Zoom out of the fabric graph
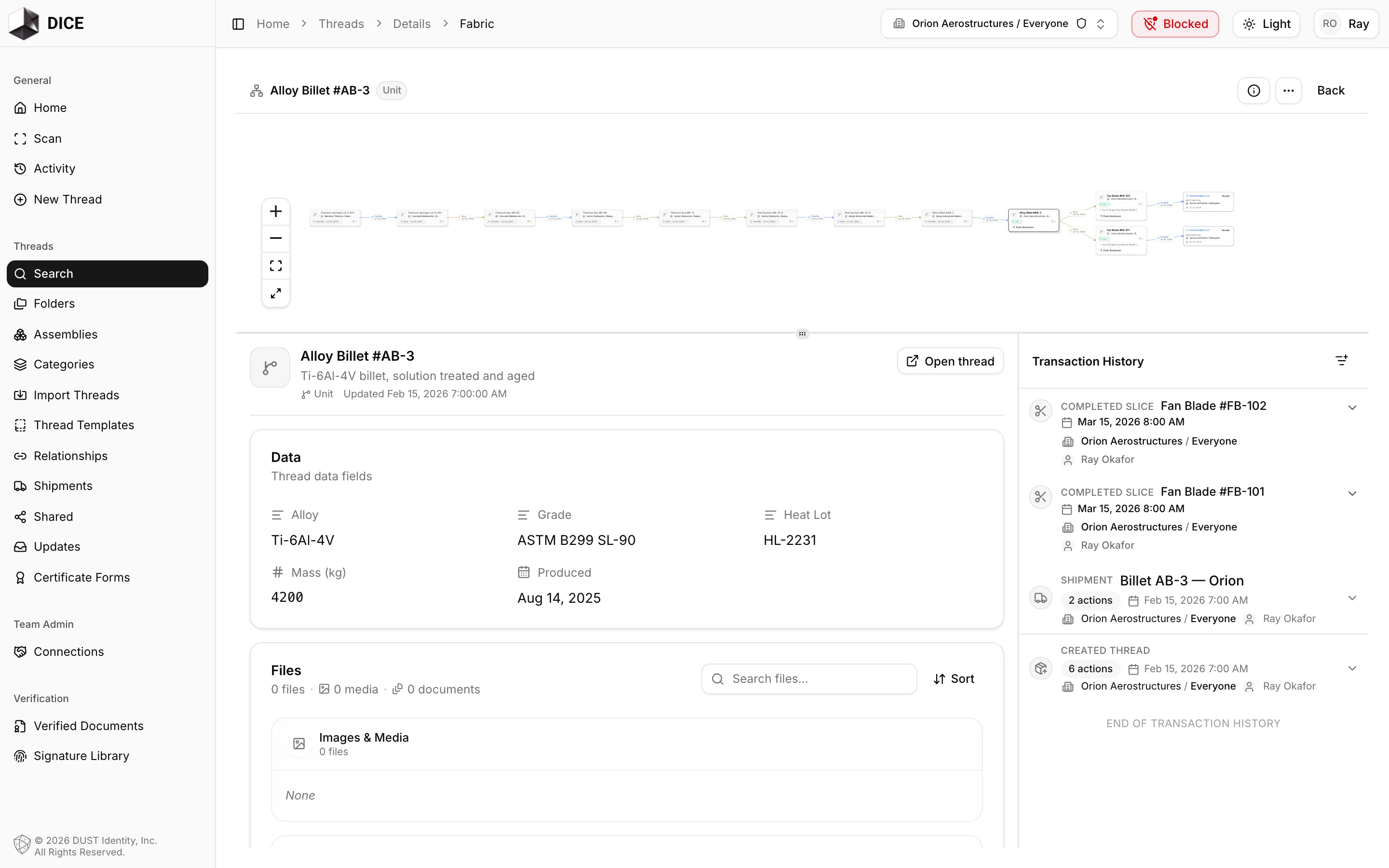This screenshot has width=1389, height=868. click(276, 238)
